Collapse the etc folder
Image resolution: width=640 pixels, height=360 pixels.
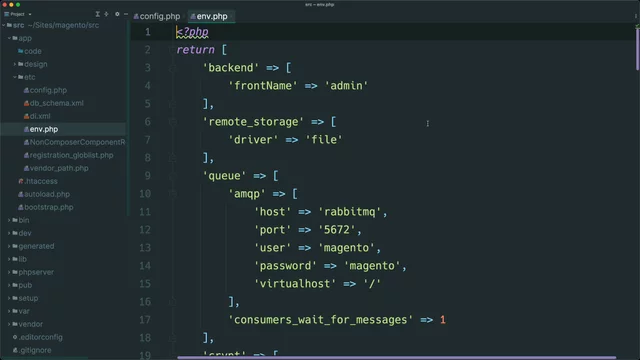[15, 77]
